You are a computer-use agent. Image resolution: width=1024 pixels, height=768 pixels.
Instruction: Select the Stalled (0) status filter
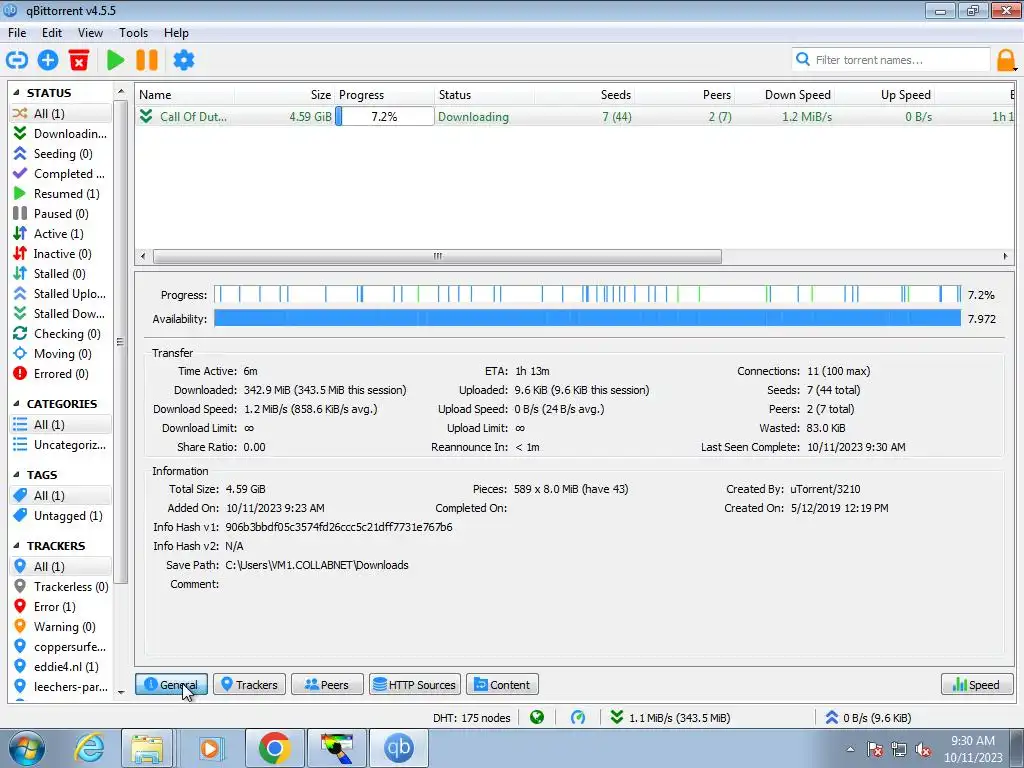pyautogui.click(x=60, y=274)
